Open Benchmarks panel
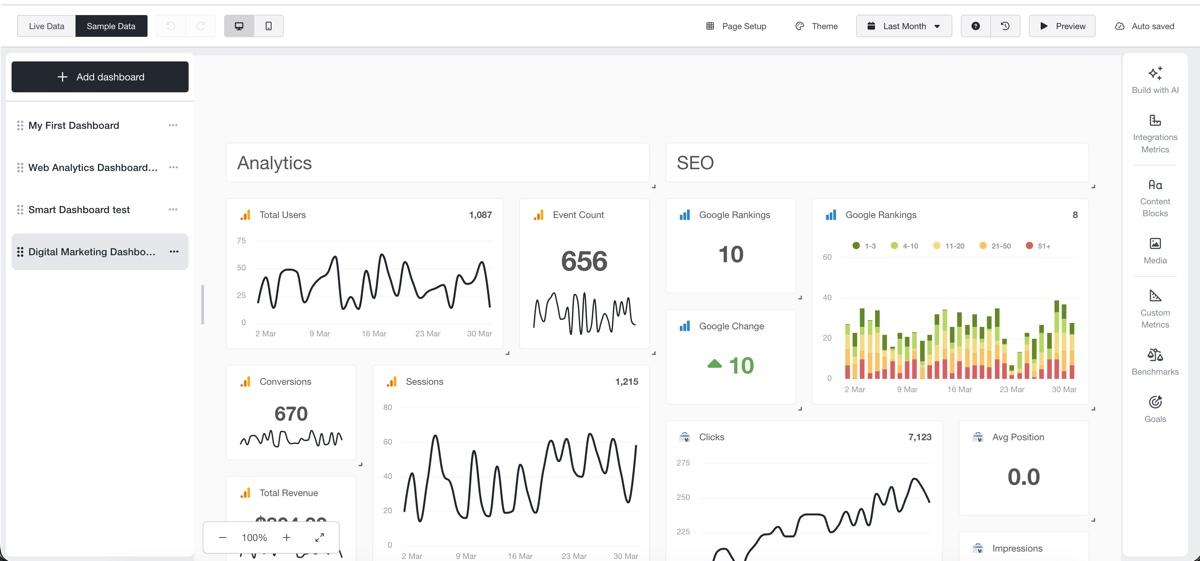The width and height of the screenshot is (1200, 561). pyautogui.click(x=1155, y=361)
